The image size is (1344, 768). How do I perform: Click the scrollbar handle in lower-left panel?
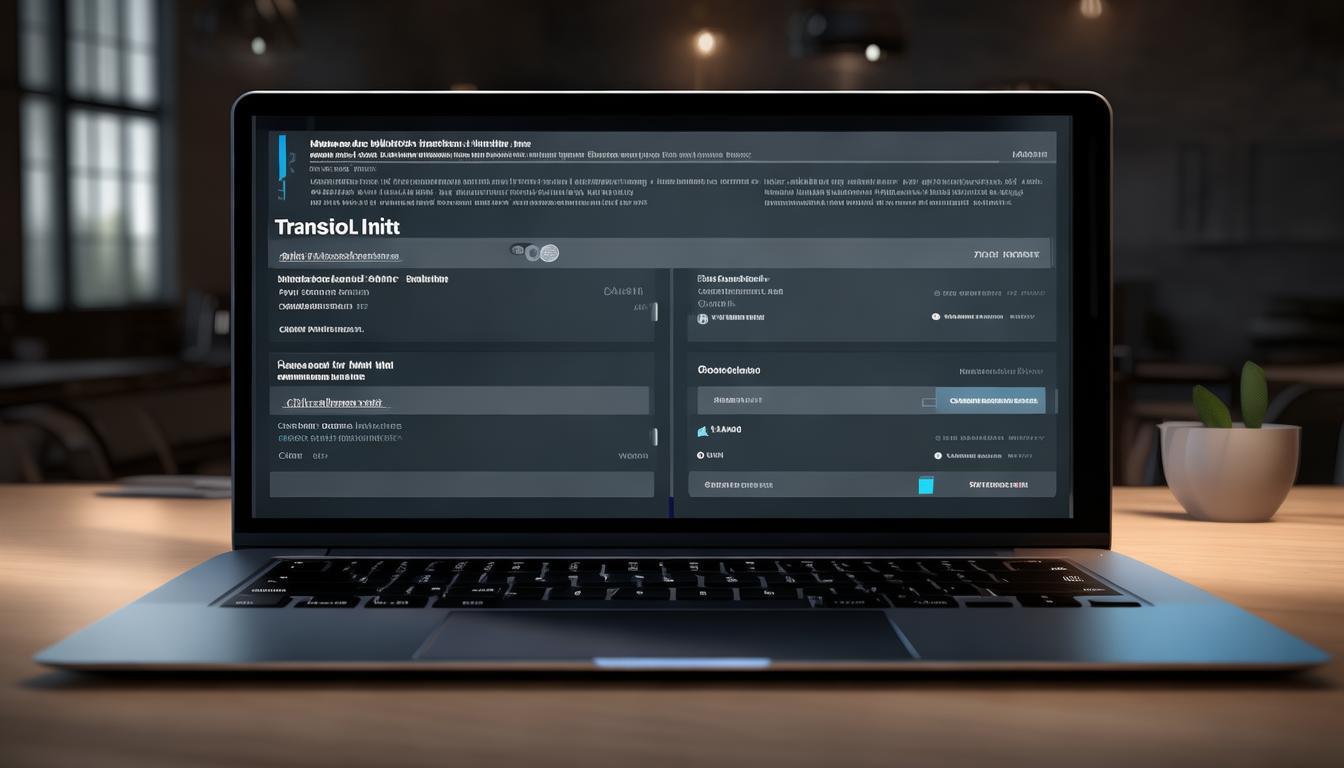pyautogui.click(x=655, y=436)
